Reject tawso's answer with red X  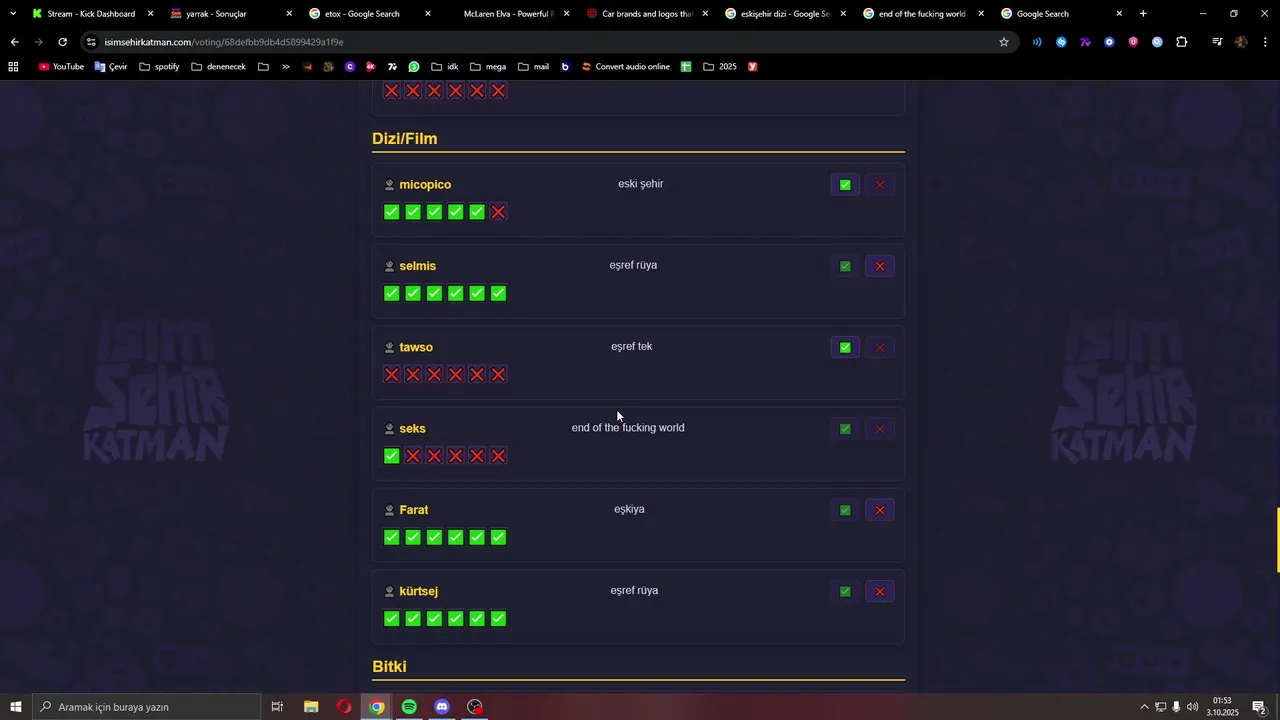[x=880, y=347]
